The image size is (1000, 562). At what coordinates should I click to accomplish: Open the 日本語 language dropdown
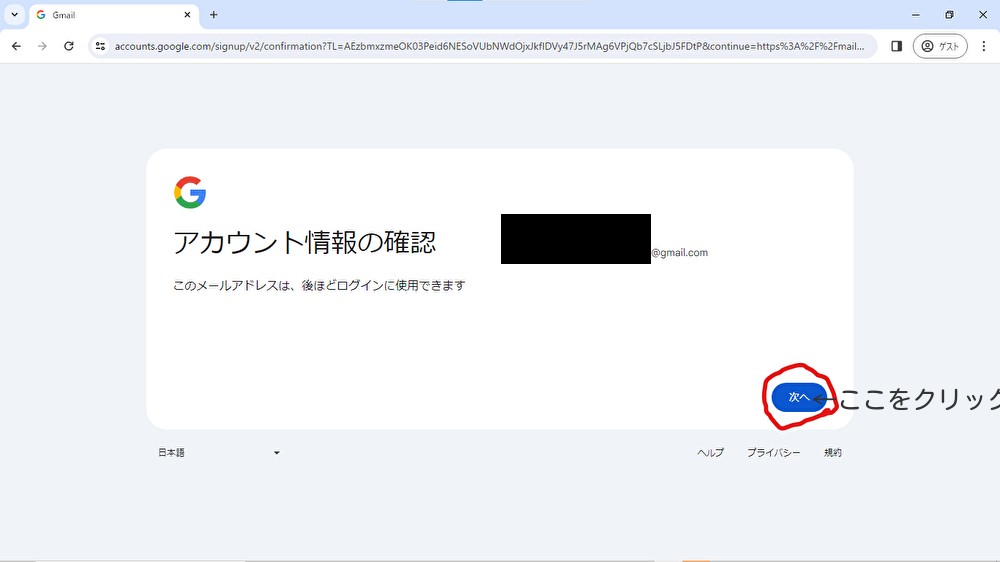[x=219, y=452]
